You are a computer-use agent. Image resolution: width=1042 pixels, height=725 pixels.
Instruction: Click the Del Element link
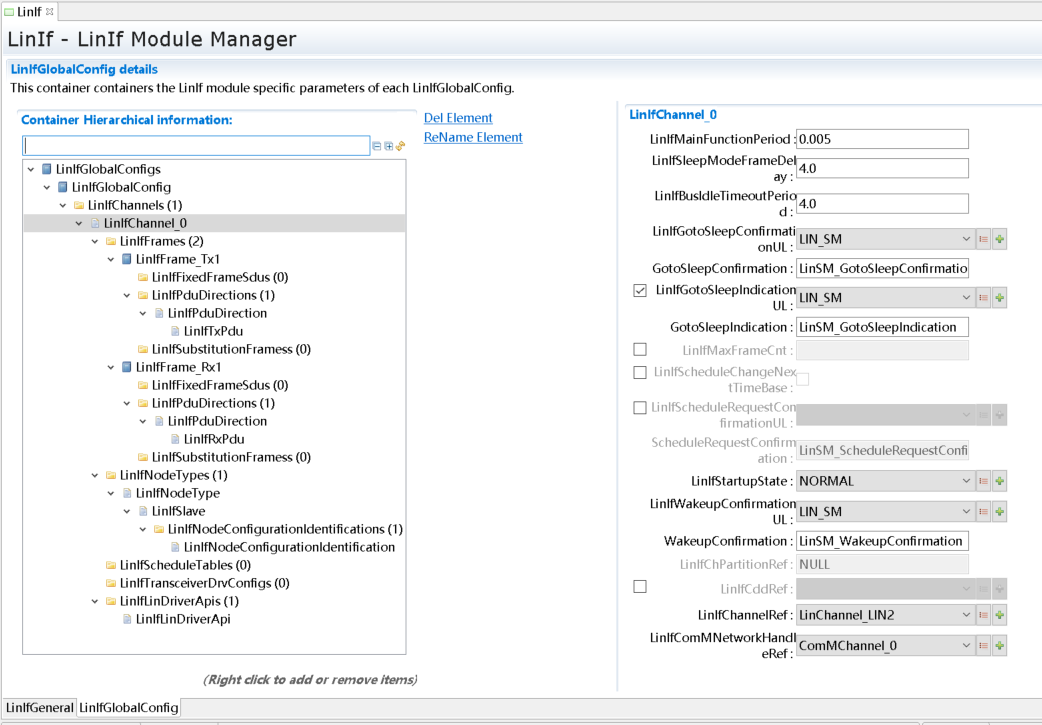[x=458, y=118]
